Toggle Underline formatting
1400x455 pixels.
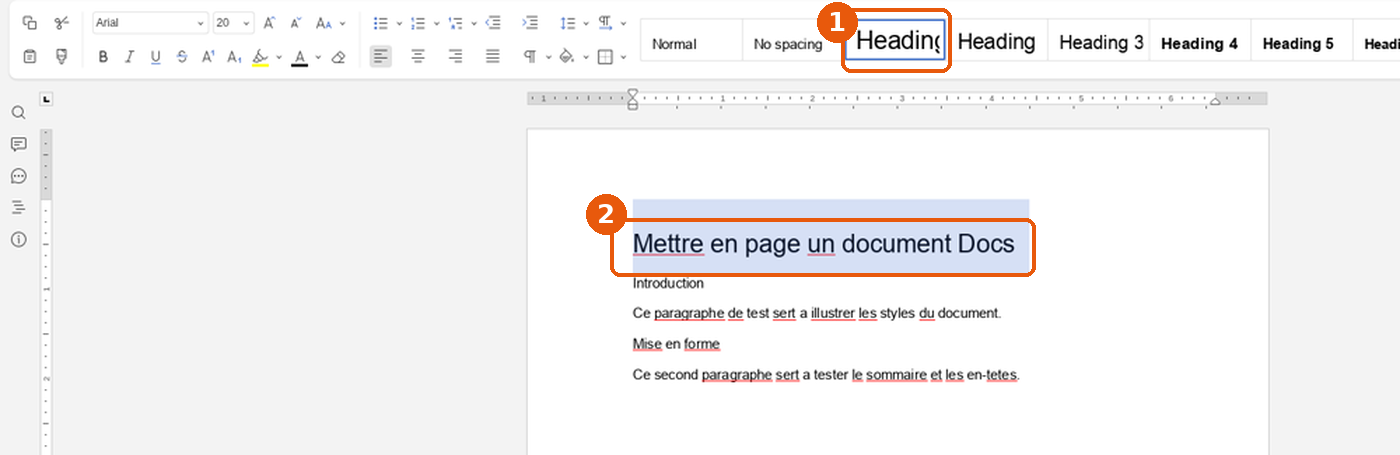click(x=155, y=57)
